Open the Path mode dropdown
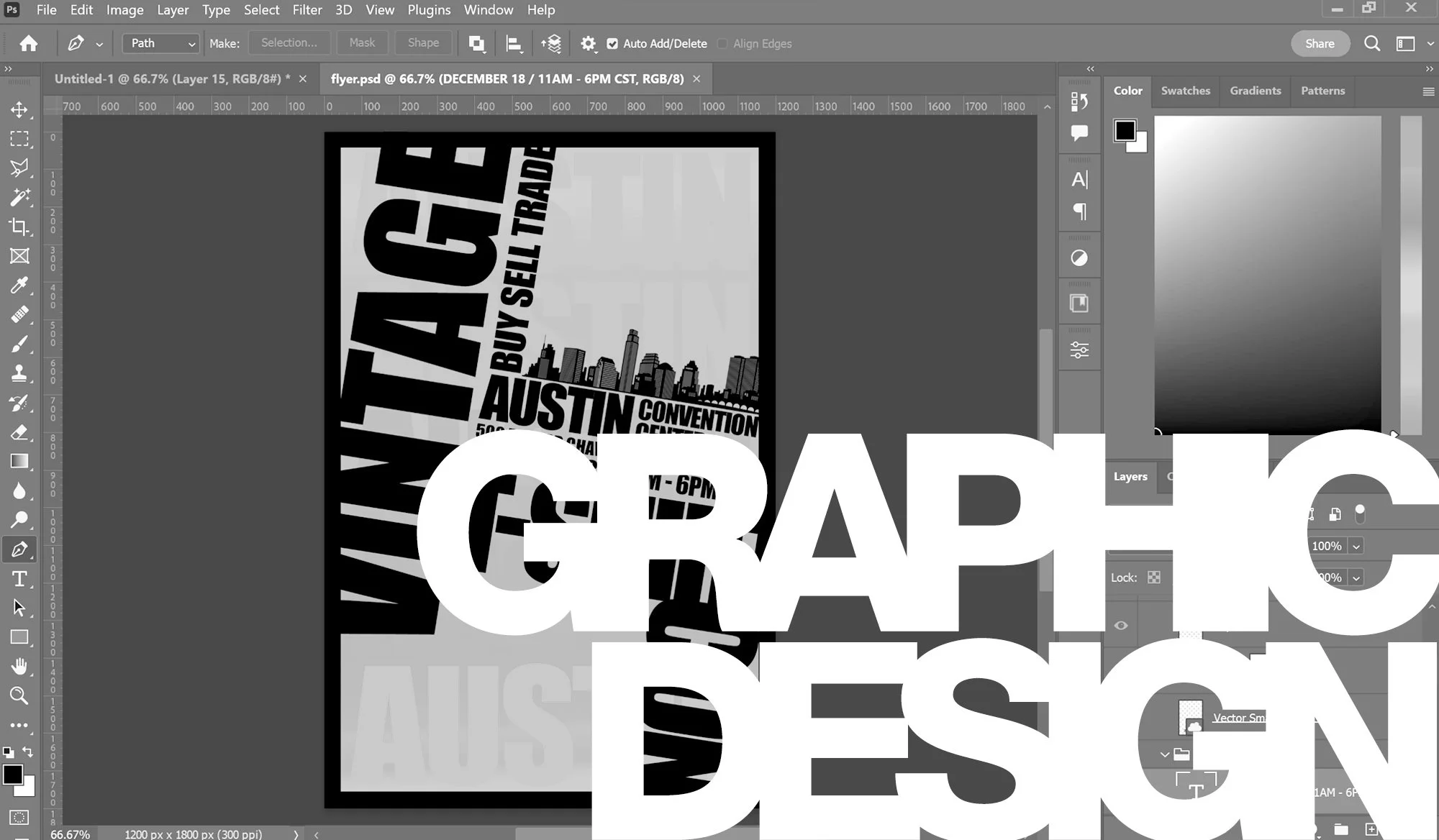The image size is (1439, 840). [160, 43]
